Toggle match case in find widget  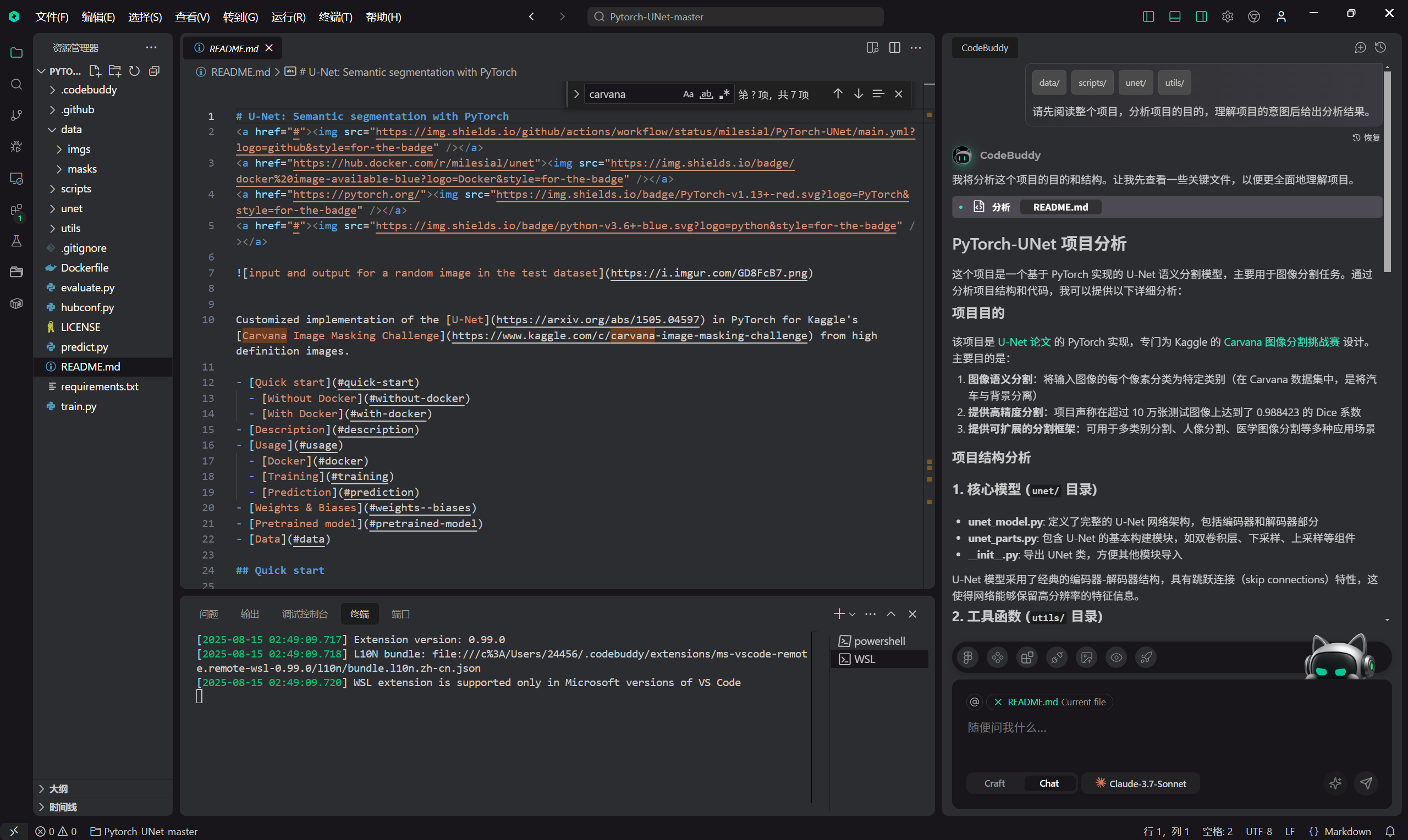click(688, 94)
